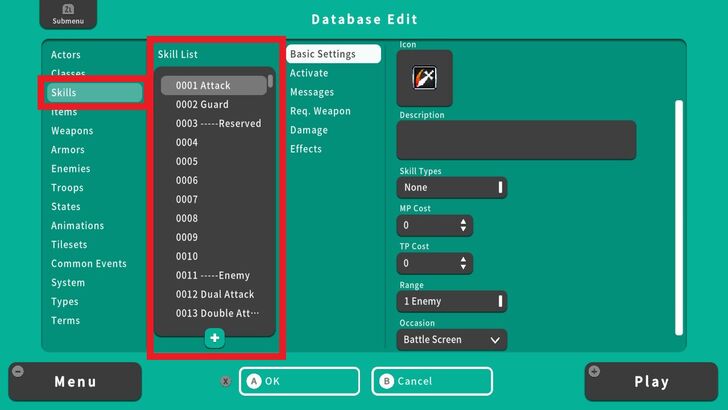
Task: Expand the Range selector showing 1 Enemy
Action: (x=452, y=301)
